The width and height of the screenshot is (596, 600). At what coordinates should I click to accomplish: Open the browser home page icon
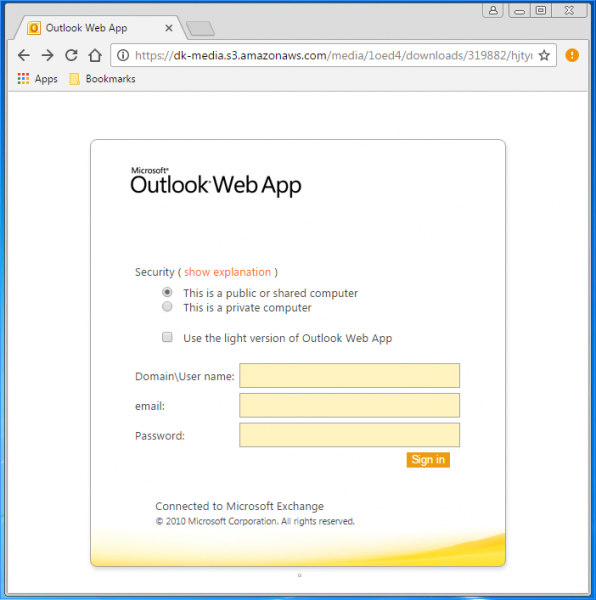(95, 55)
